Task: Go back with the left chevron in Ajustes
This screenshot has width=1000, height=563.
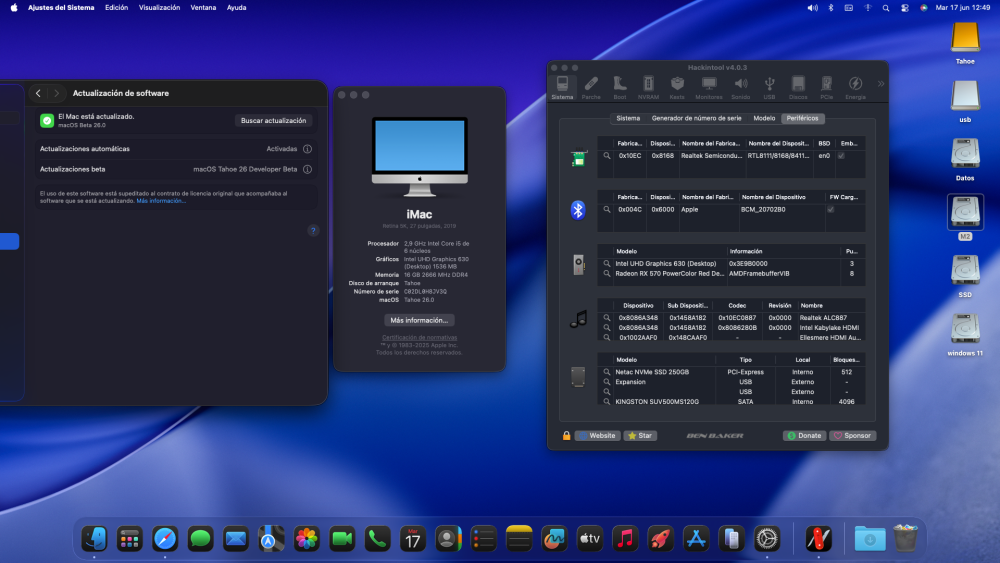Action: 38,93
